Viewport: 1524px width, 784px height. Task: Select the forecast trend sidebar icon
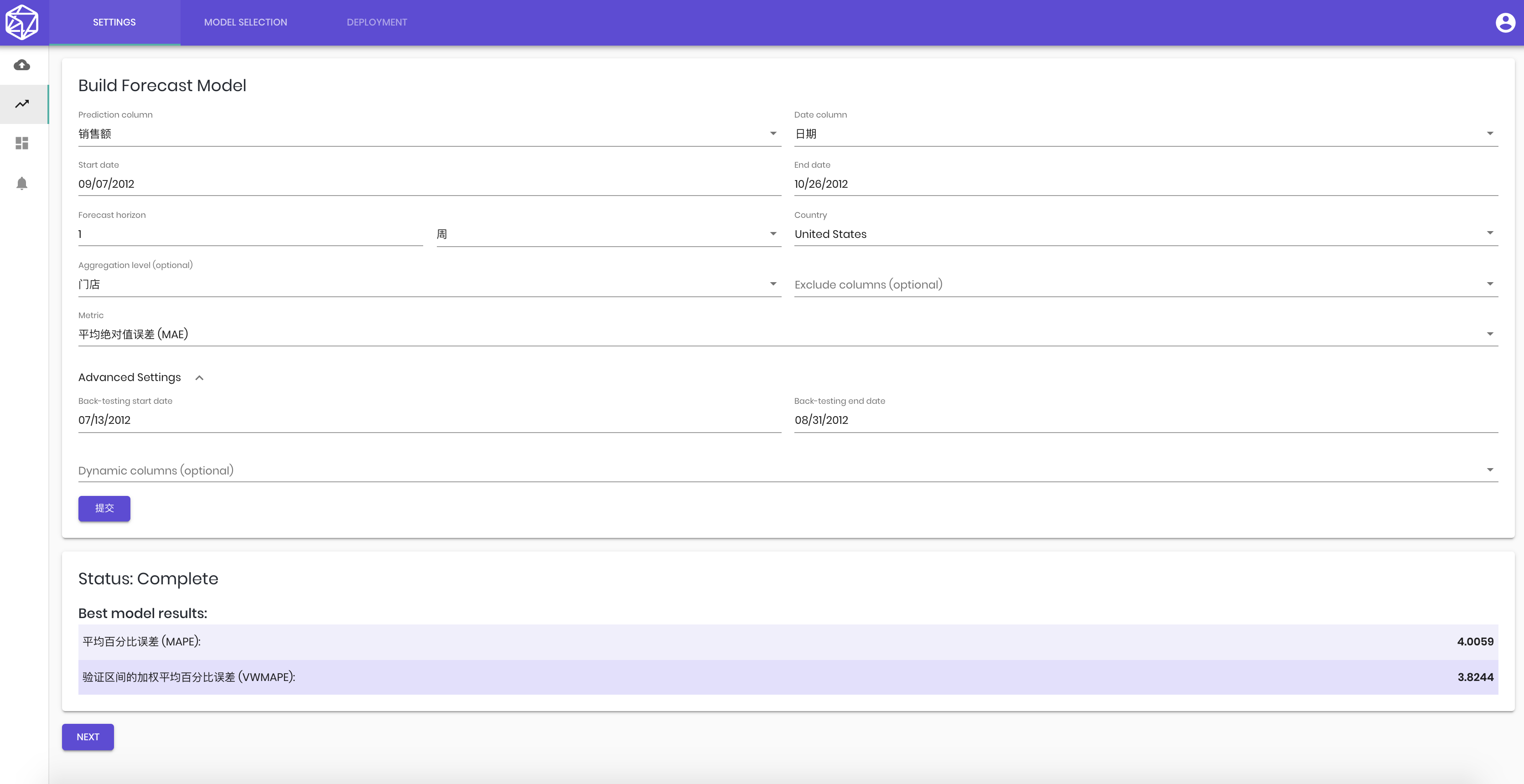[22, 104]
